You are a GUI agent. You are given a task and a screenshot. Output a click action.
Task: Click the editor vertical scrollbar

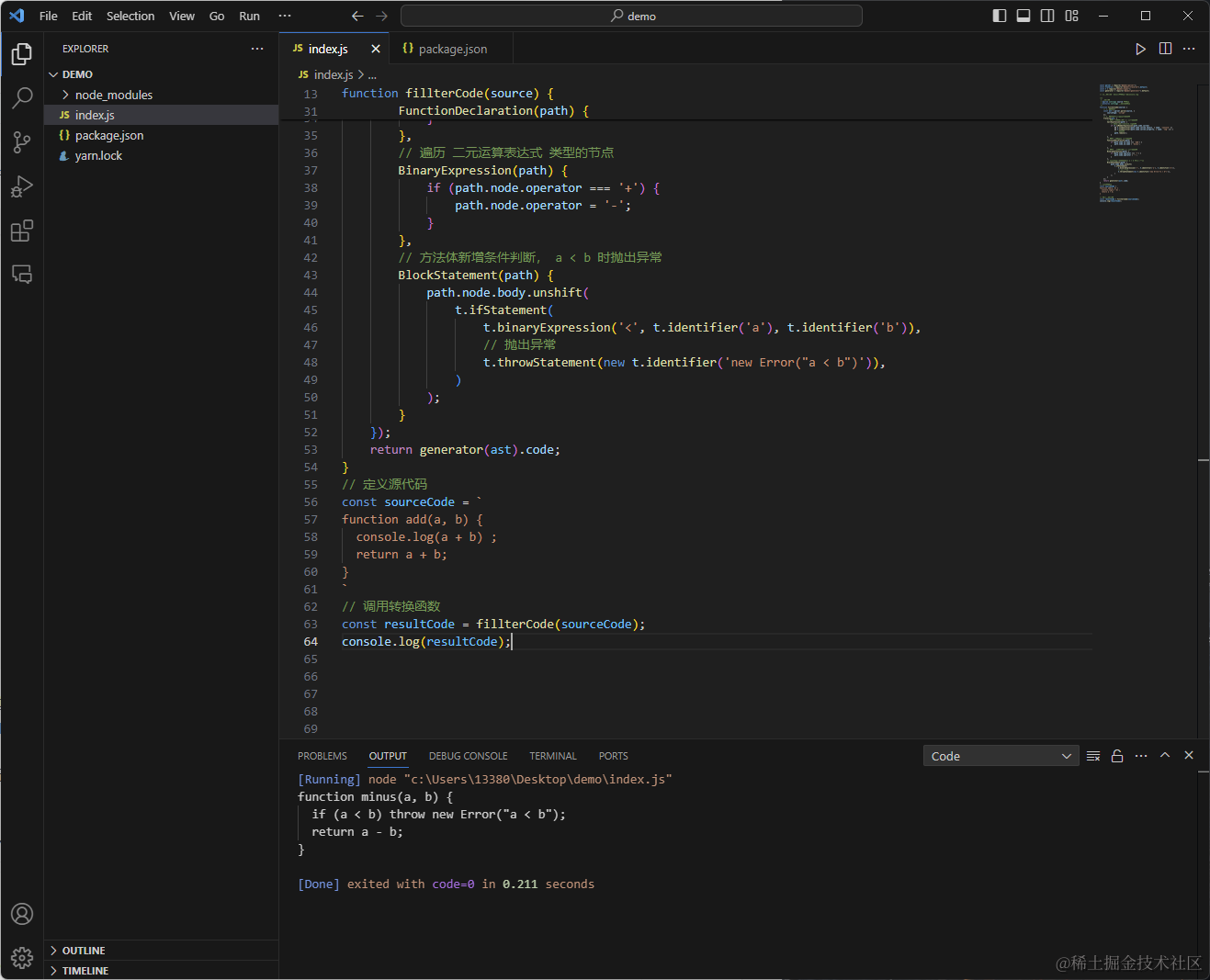[x=1204, y=411]
